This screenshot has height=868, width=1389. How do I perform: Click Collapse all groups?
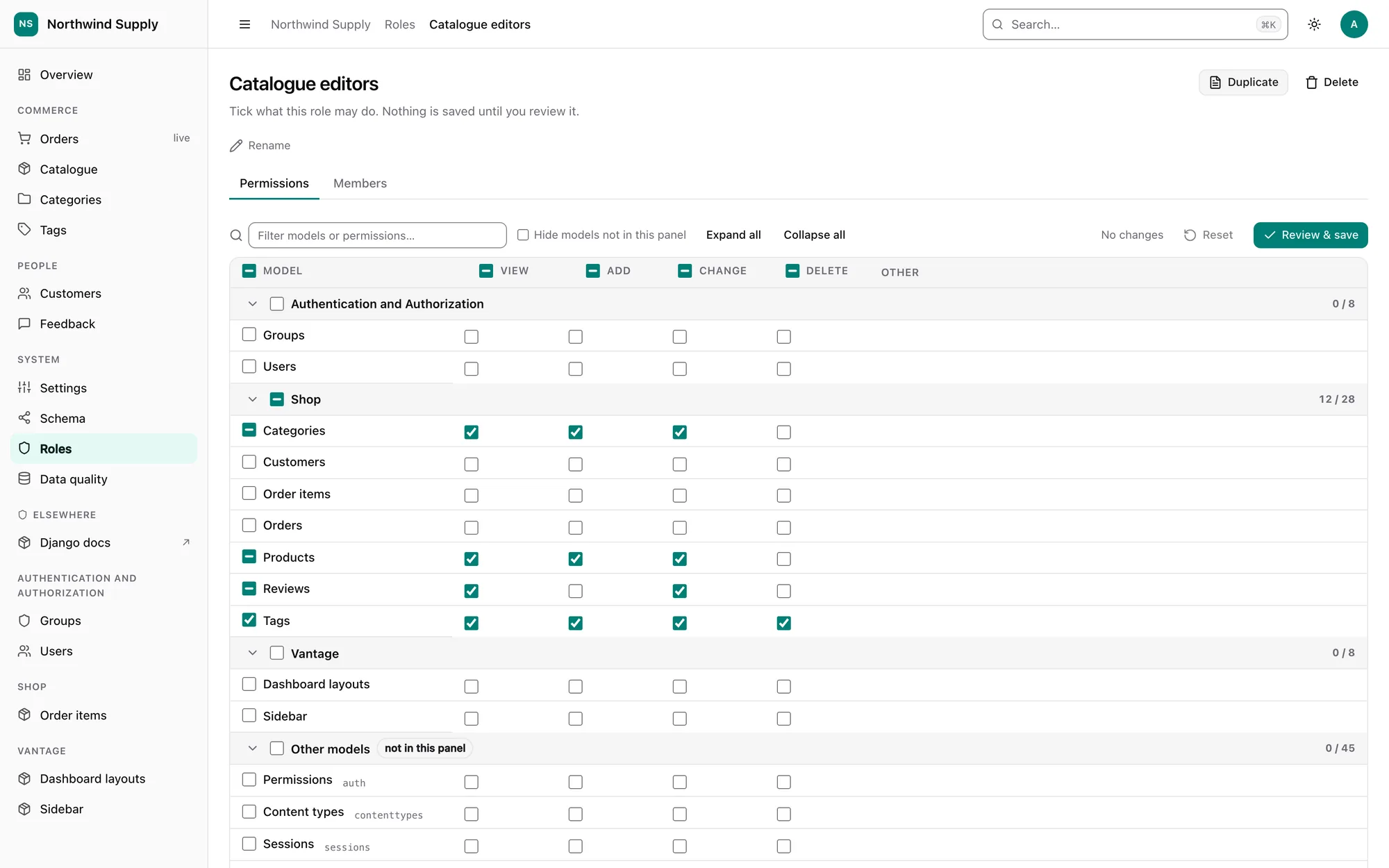(815, 235)
